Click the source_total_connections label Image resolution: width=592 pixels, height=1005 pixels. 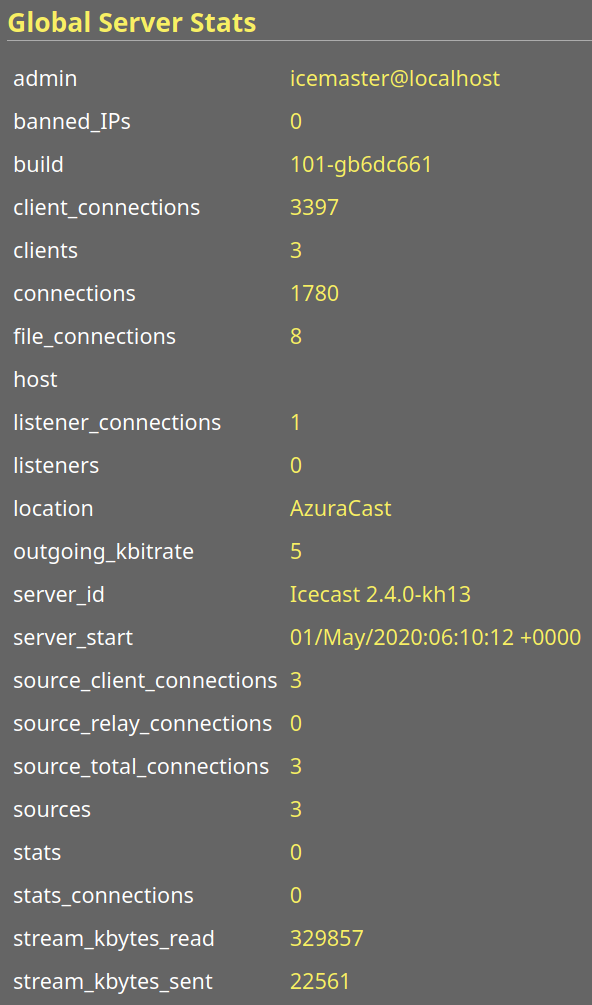coord(141,766)
